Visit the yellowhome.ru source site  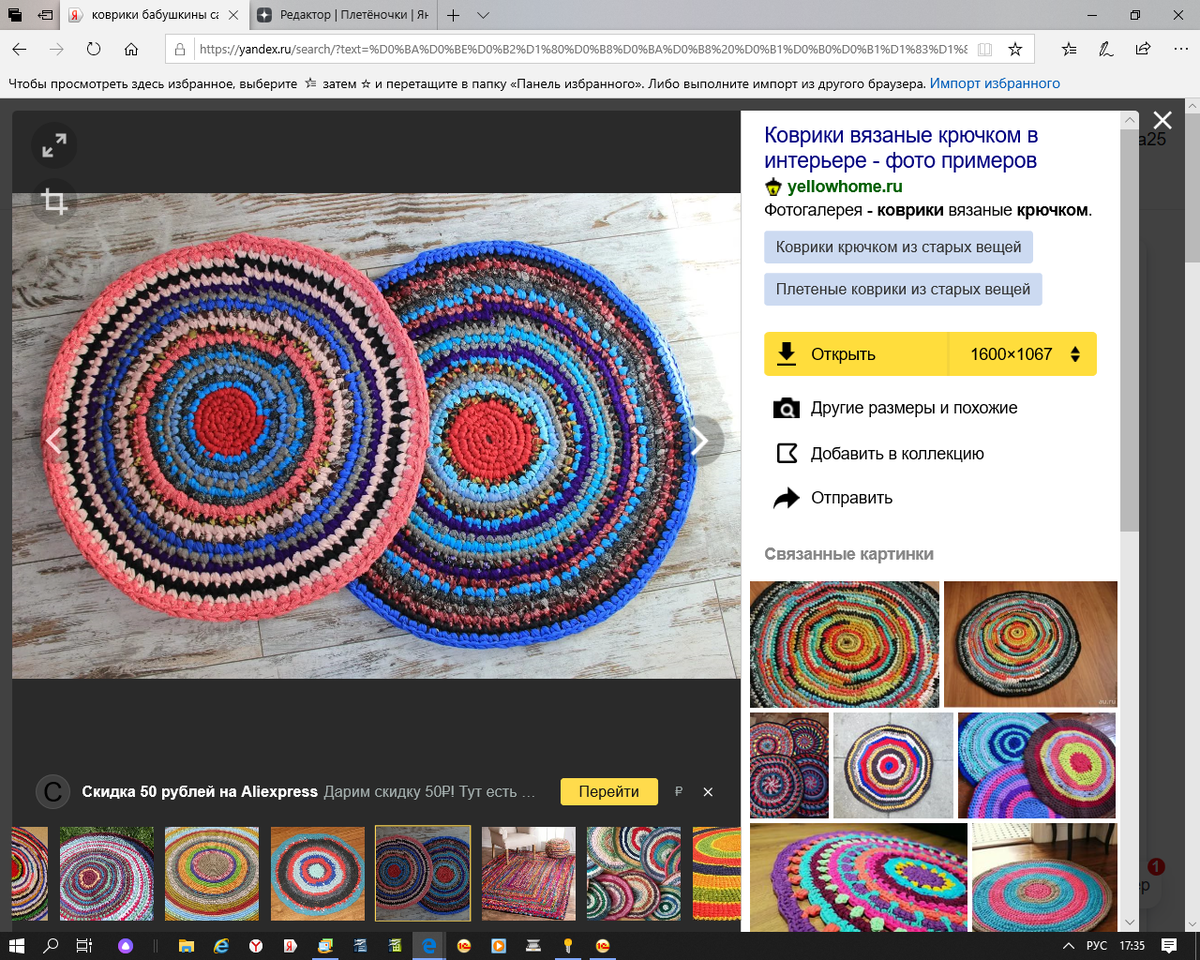(845, 186)
